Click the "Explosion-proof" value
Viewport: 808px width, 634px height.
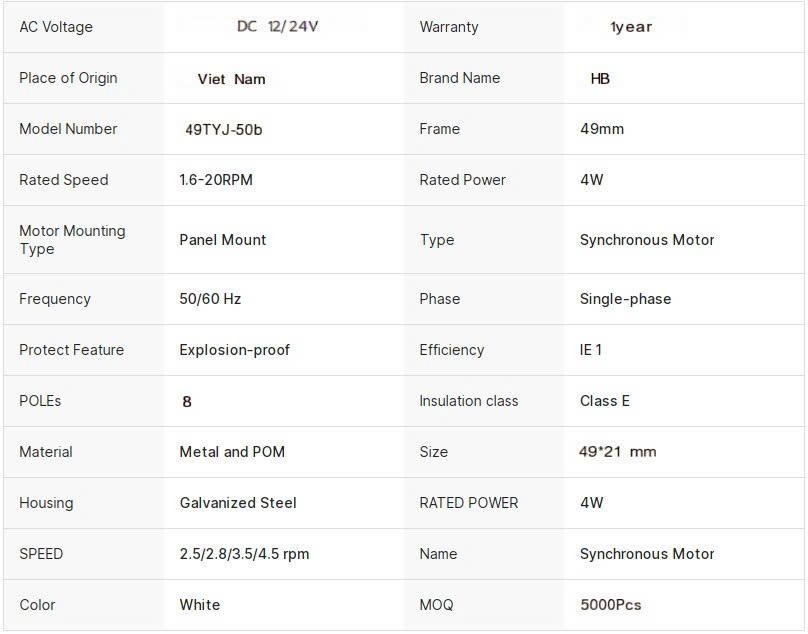pyautogui.click(x=235, y=350)
